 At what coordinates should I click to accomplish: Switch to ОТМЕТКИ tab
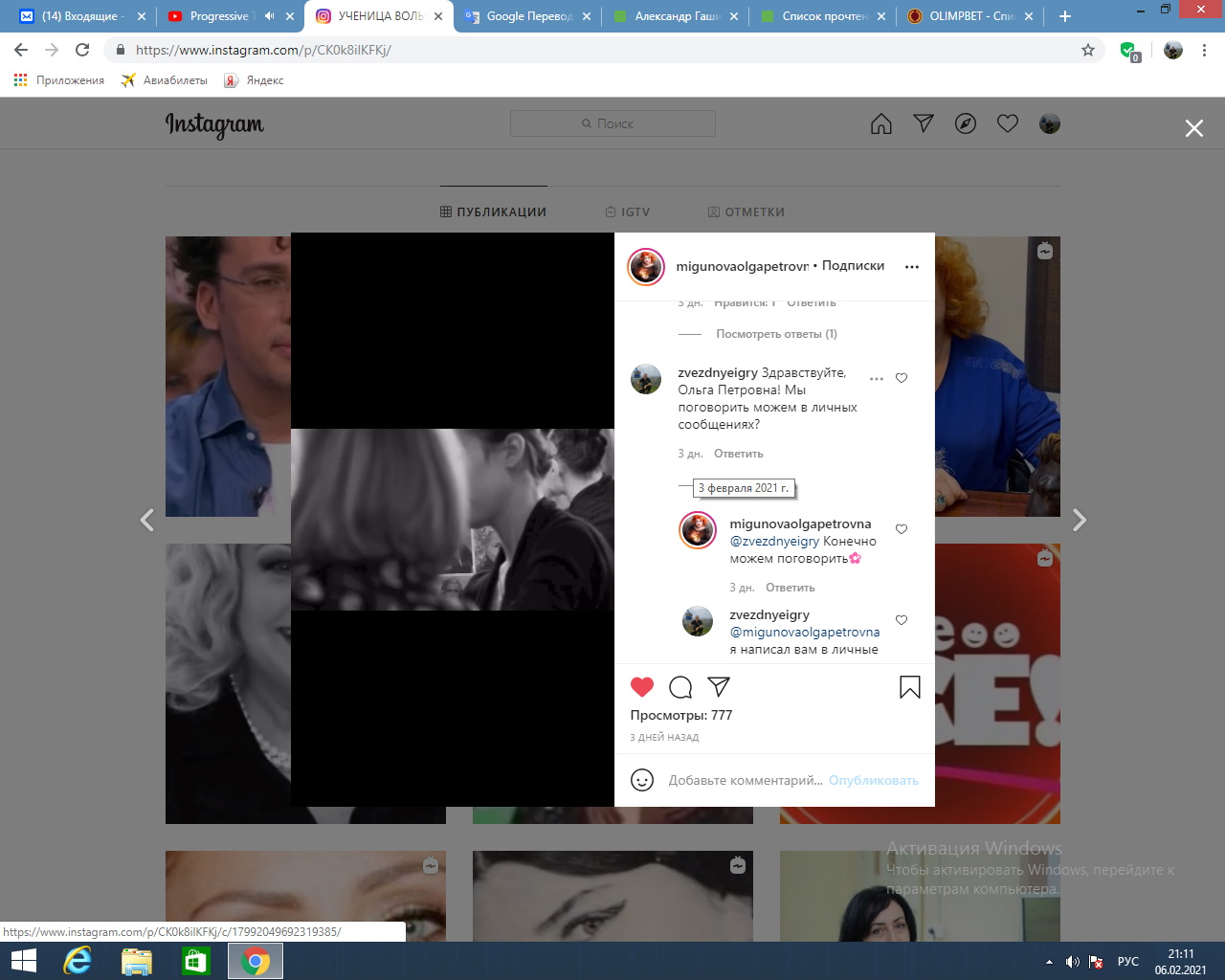tap(746, 212)
